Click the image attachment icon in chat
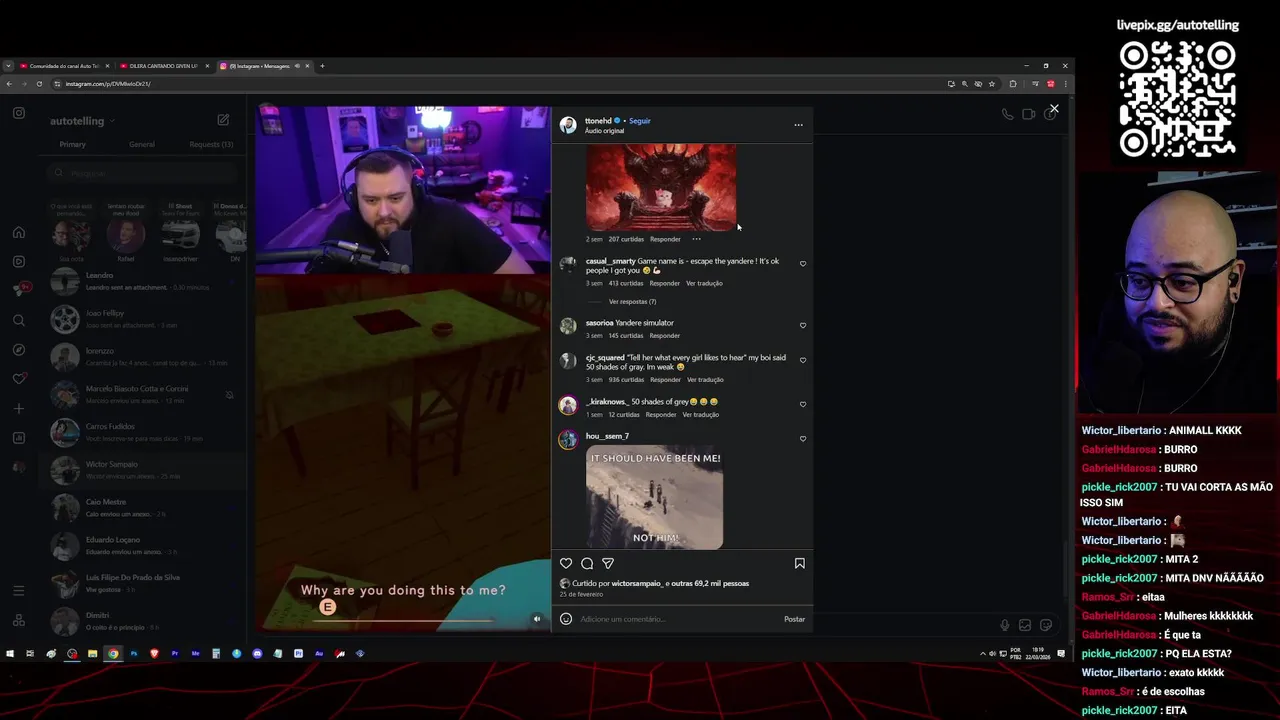 pyautogui.click(x=1025, y=625)
